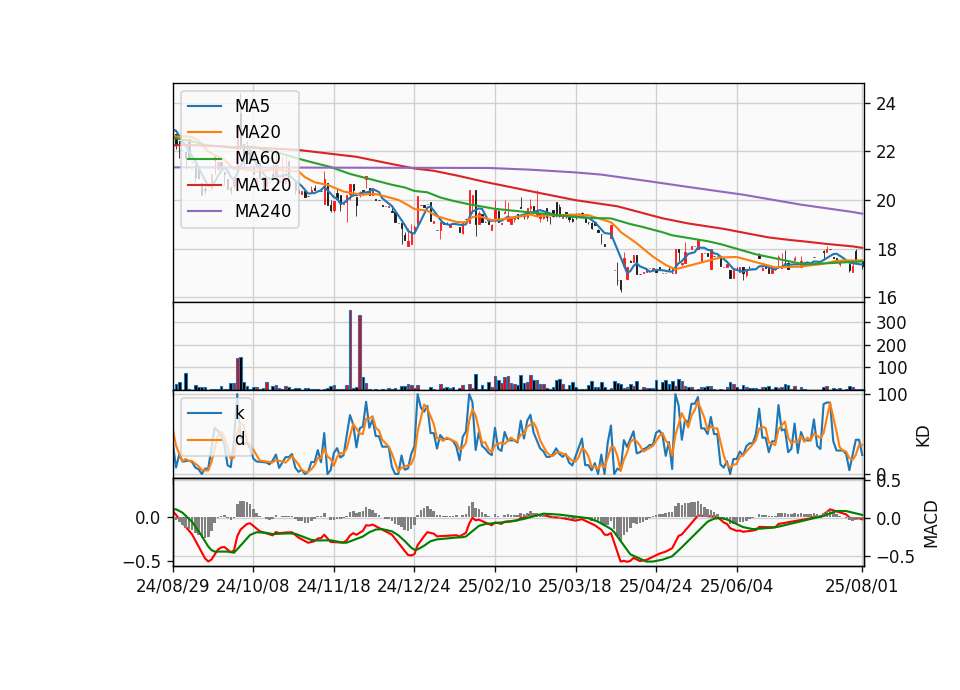This screenshot has height=690, width=960.
Task: Click the 24/11/18 date axis label
Action: click(334, 586)
